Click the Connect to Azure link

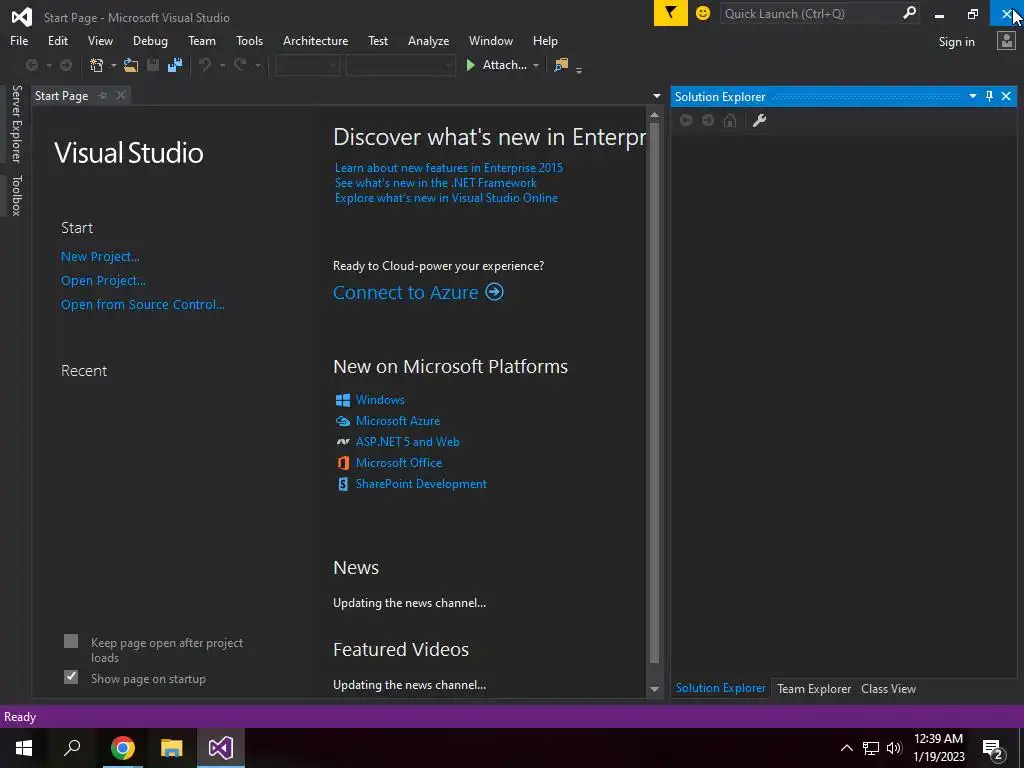(x=406, y=292)
